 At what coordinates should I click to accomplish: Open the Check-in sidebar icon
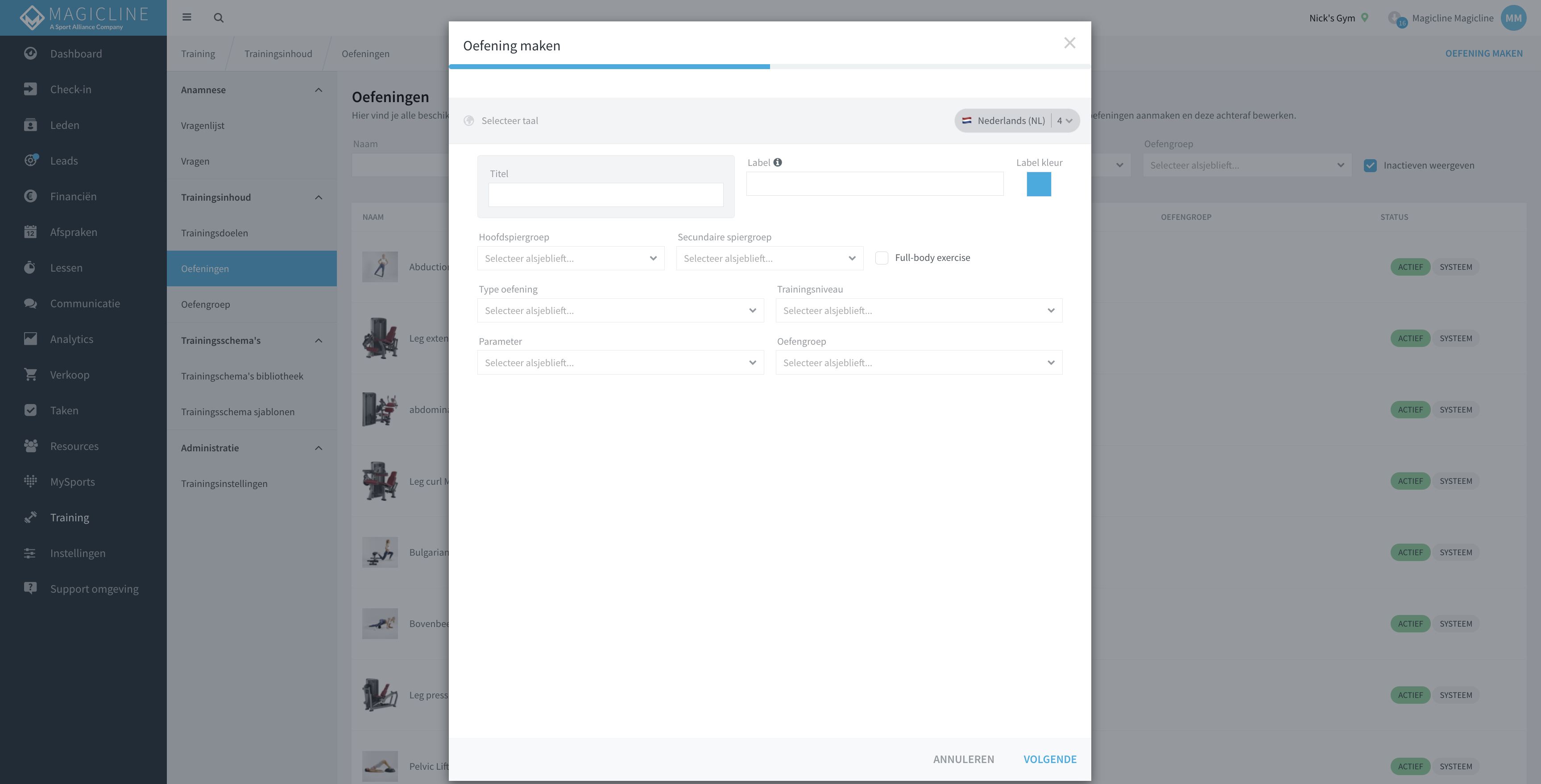pyautogui.click(x=30, y=89)
